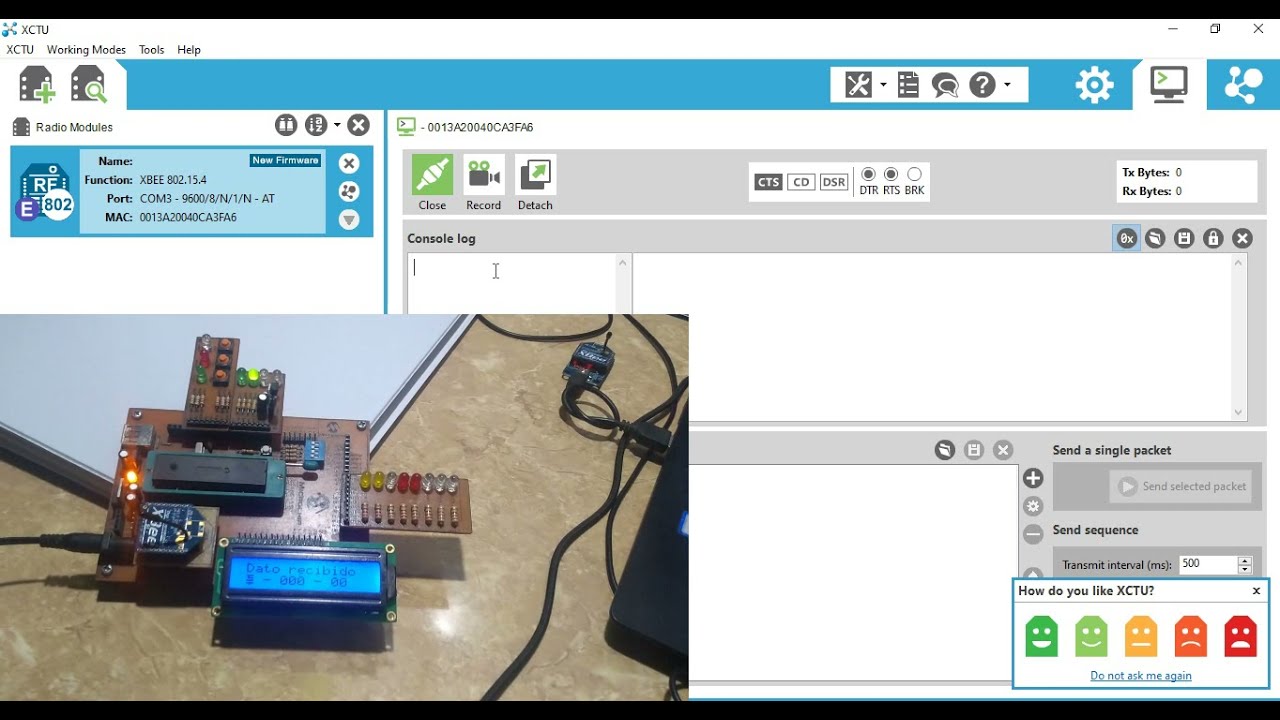Open the feedback chat icon
Viewport: 1280px width, 720px height.
pyautogui.click(x=945, y=85)
